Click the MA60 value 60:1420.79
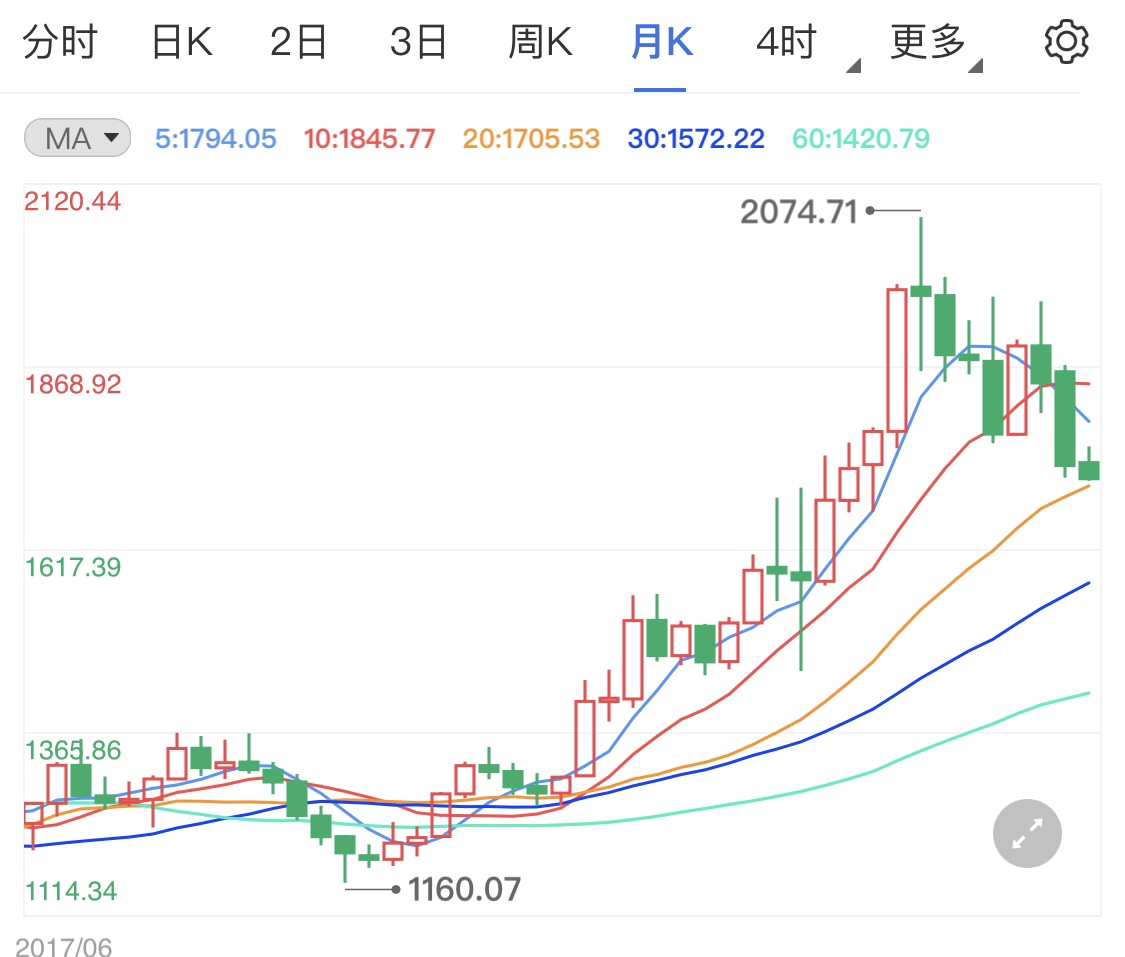 pyautogui.click(x=861, y=138)
